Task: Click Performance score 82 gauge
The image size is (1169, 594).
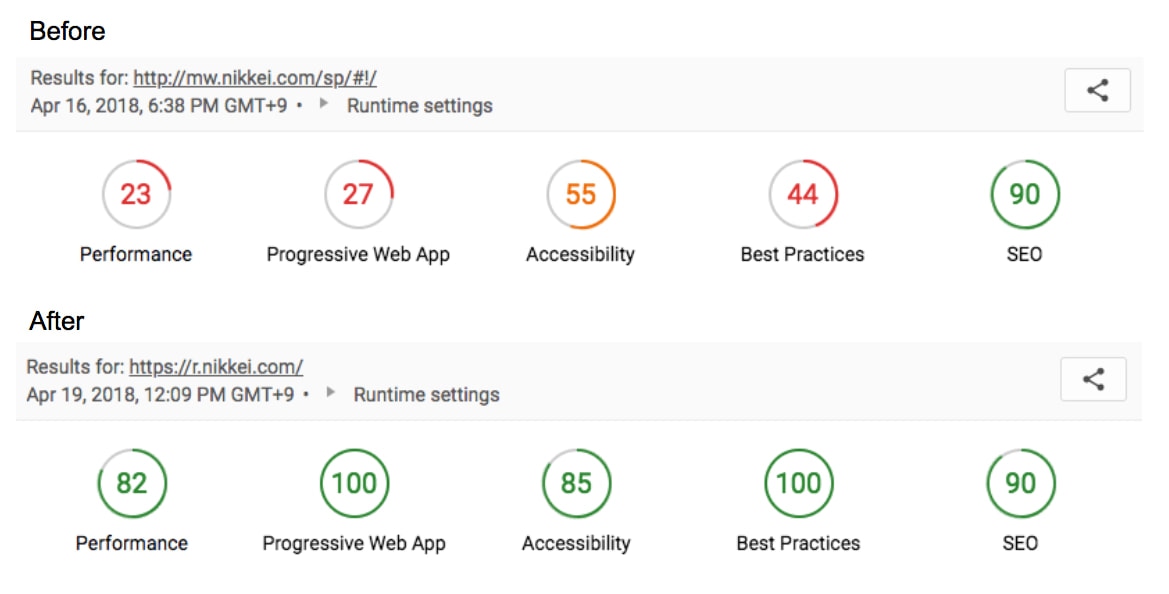Action: pyautogui.click(x=132, y=483)
